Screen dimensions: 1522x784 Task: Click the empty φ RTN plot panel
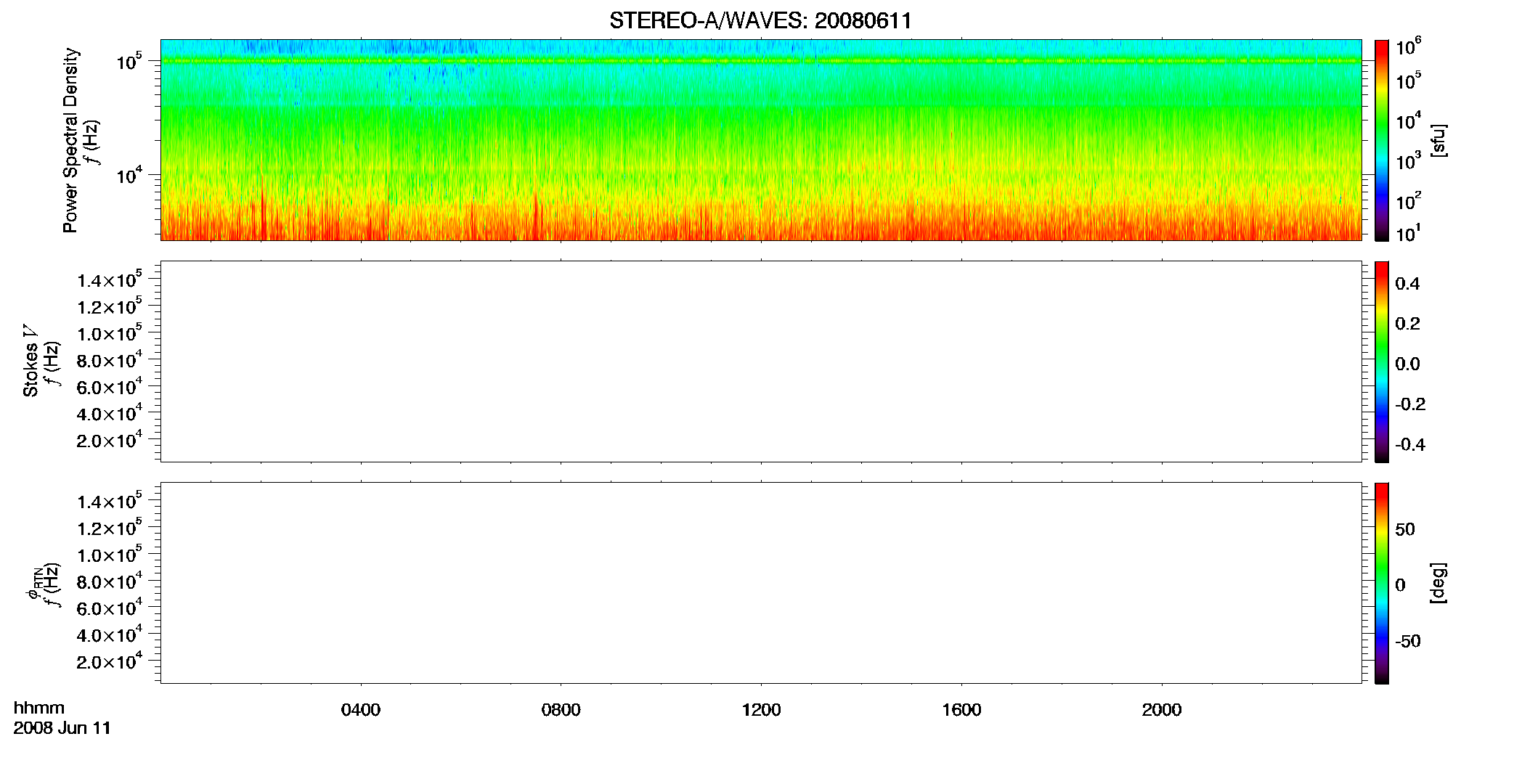click(x=760, y=582)
